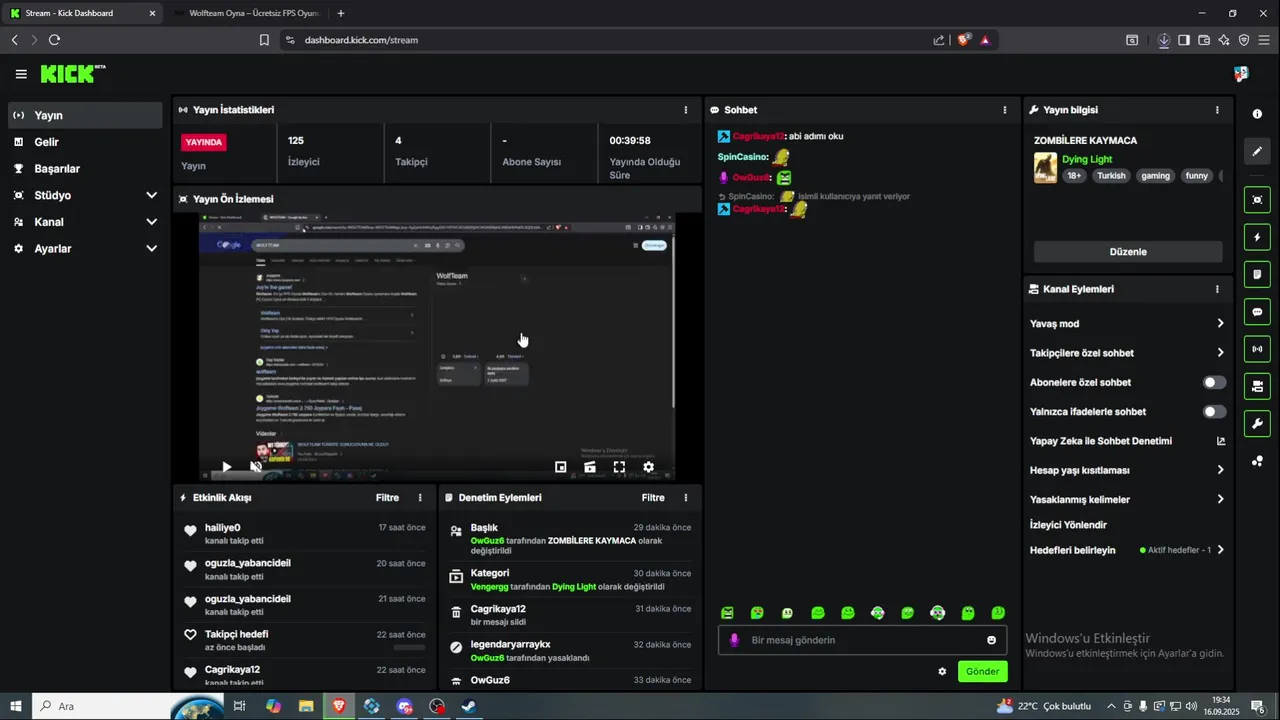The image size is (1280, 720).
Task: Open Sohbet panel three-dot menu
Action: pos(1005,110)
